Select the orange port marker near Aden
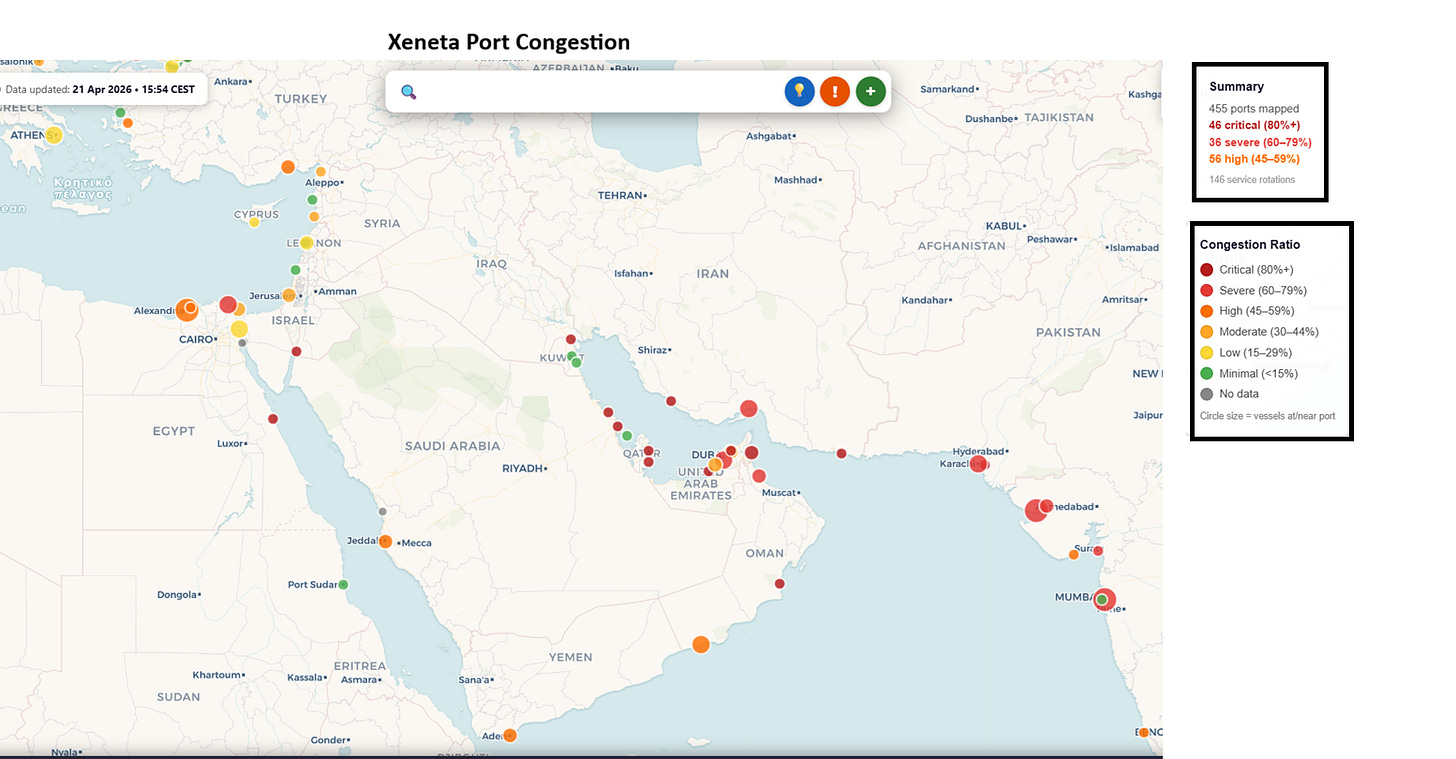Image resolution: width=1456 pixels, height=759 pixels. [510, 736]
